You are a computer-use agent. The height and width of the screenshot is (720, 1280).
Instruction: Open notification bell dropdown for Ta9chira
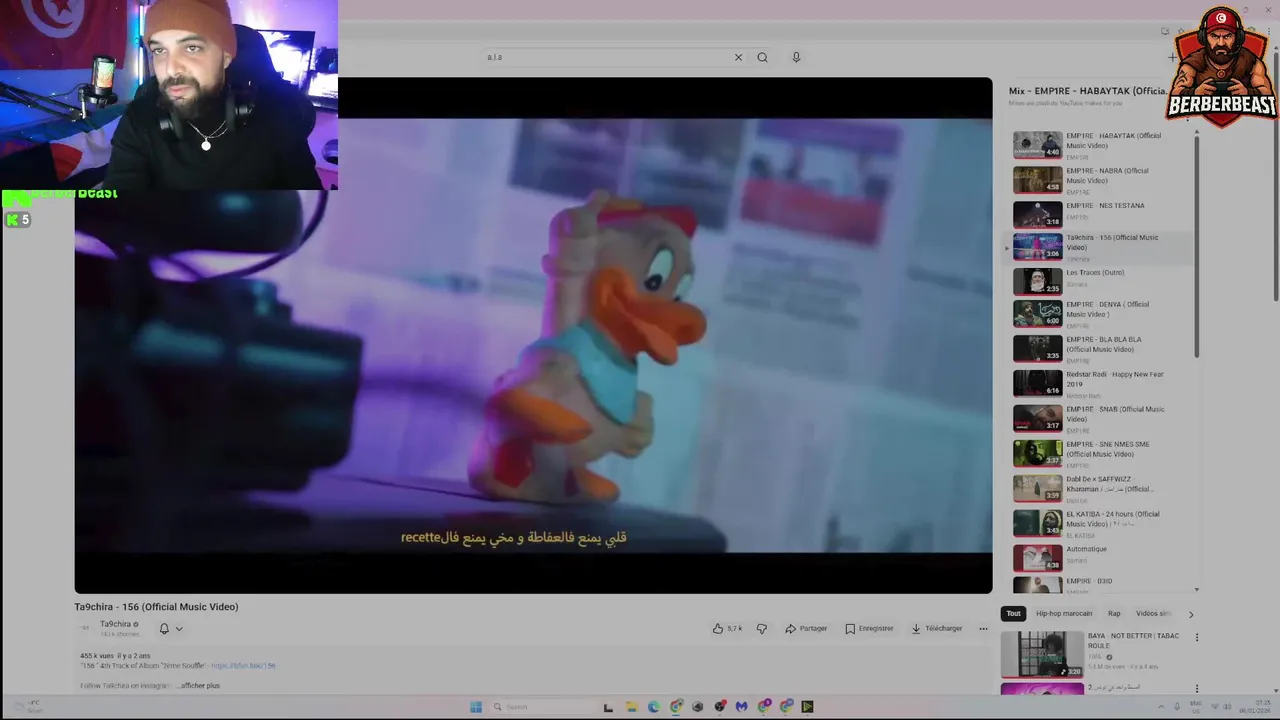pyautogui.click(x=171, y=628)
